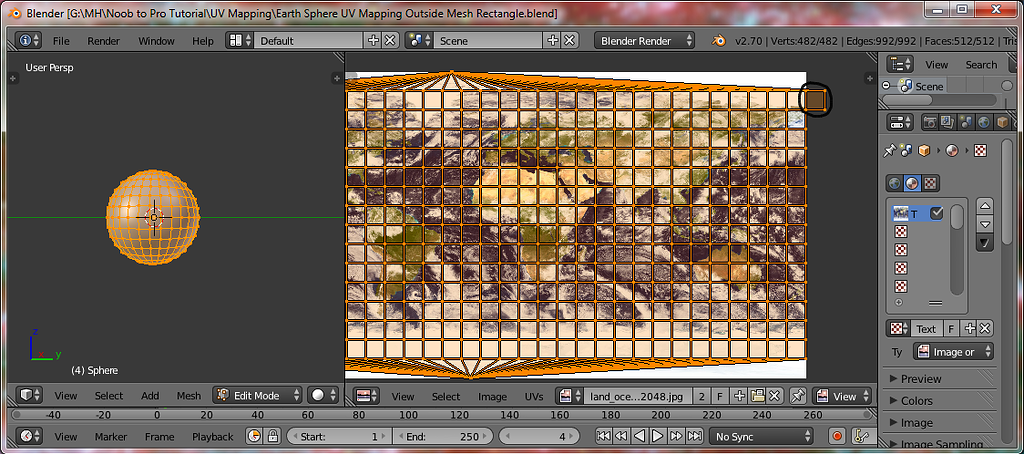Screen dimensions: 1024x454
Task: Open the World properties tab
Action: tap(984, 122)
